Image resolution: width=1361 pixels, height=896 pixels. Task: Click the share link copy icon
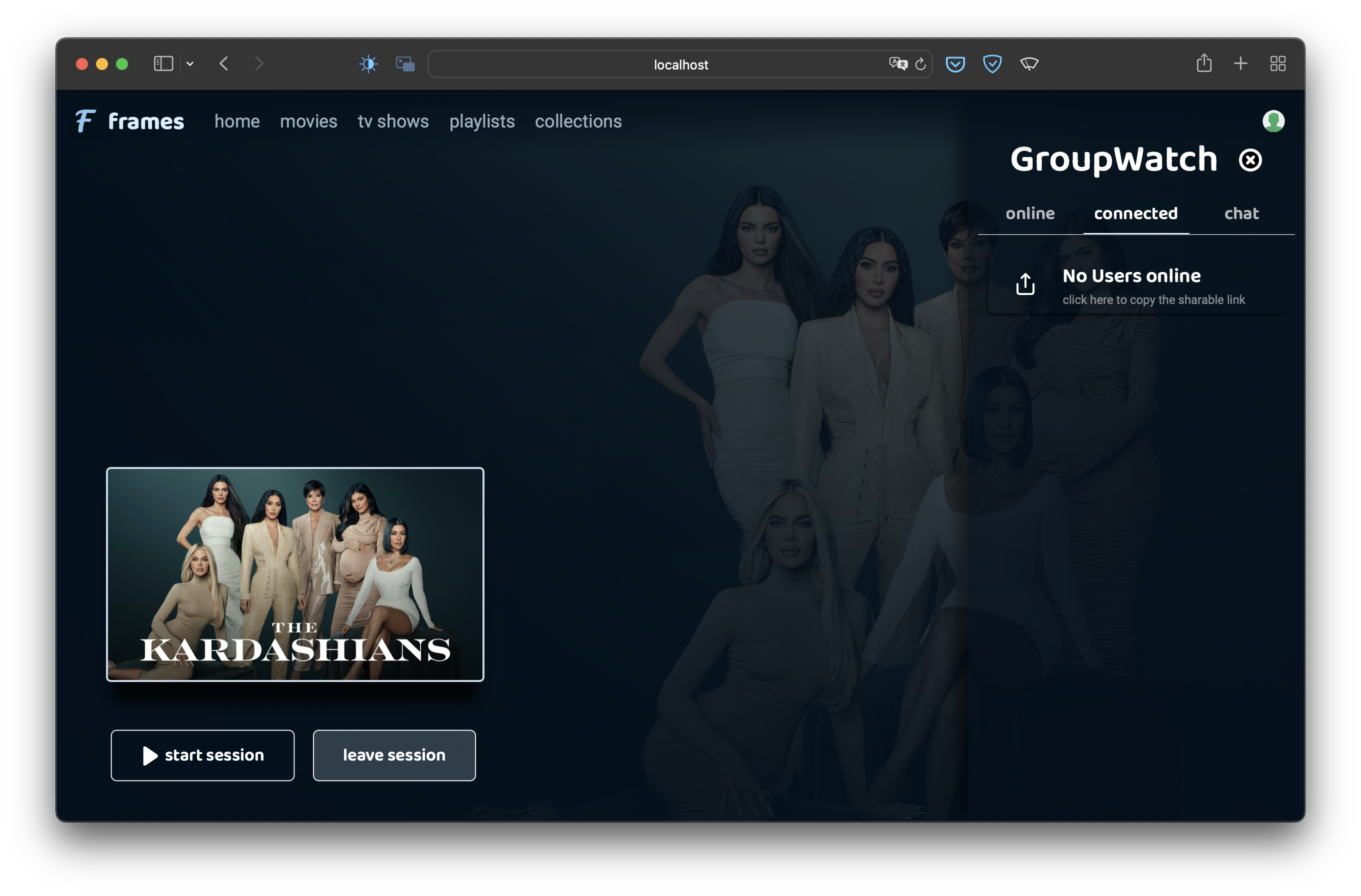pos(1025,284)
